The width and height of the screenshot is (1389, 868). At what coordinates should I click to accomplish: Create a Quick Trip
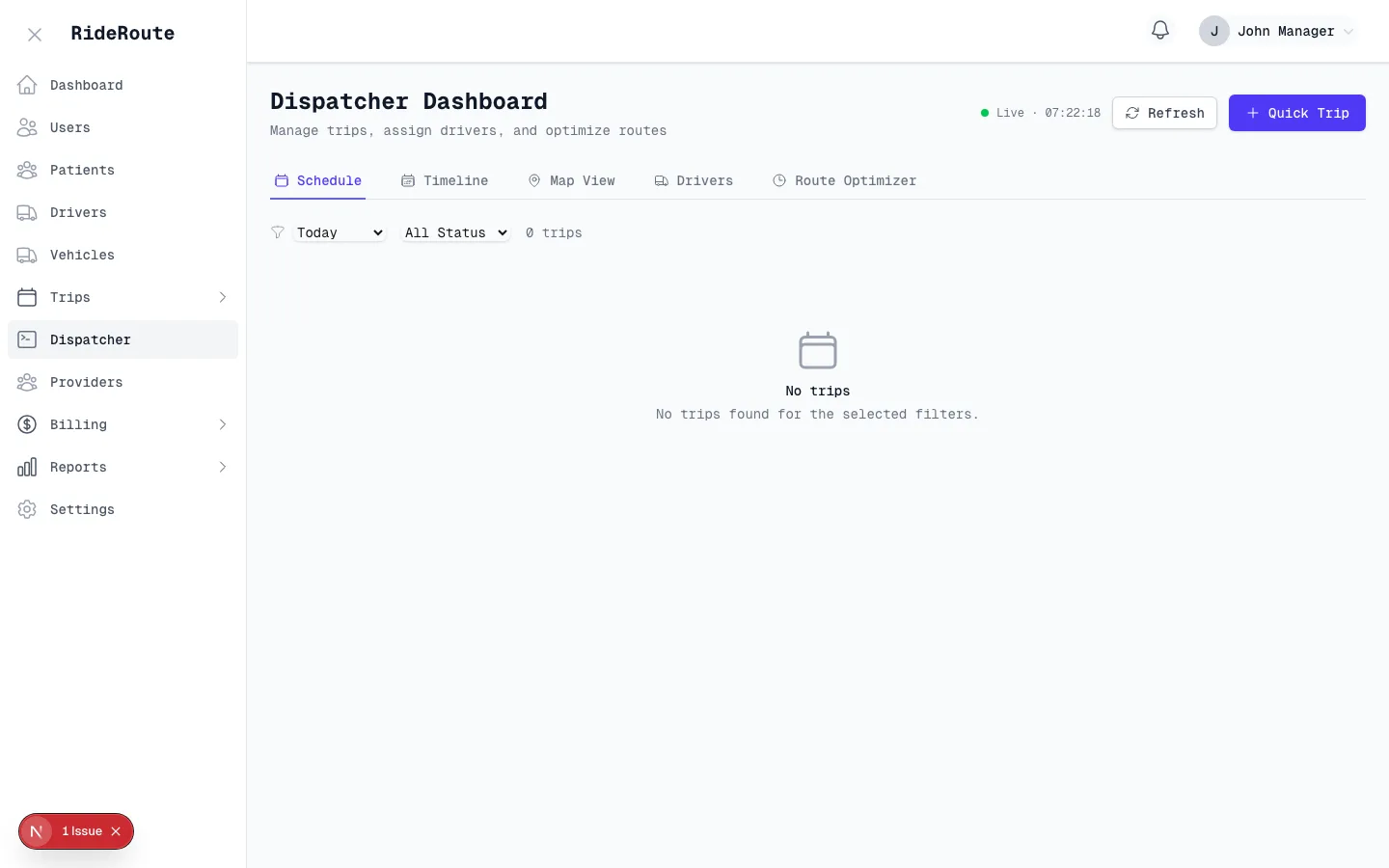click(1296, 113)
